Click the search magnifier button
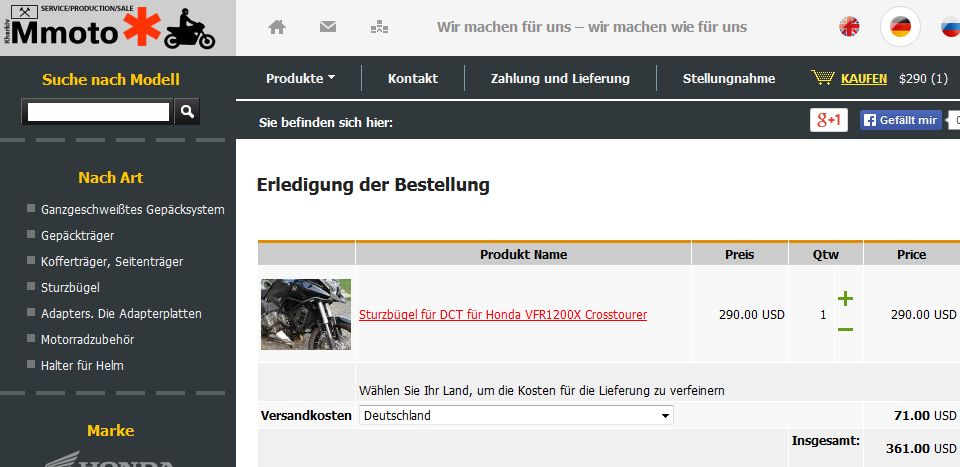 (x=187, y=111)
